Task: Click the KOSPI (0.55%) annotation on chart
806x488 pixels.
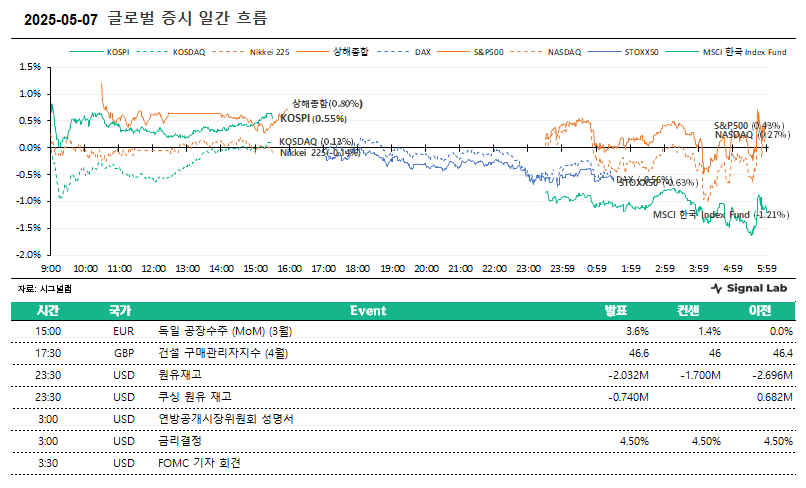Action: [314, 118]
